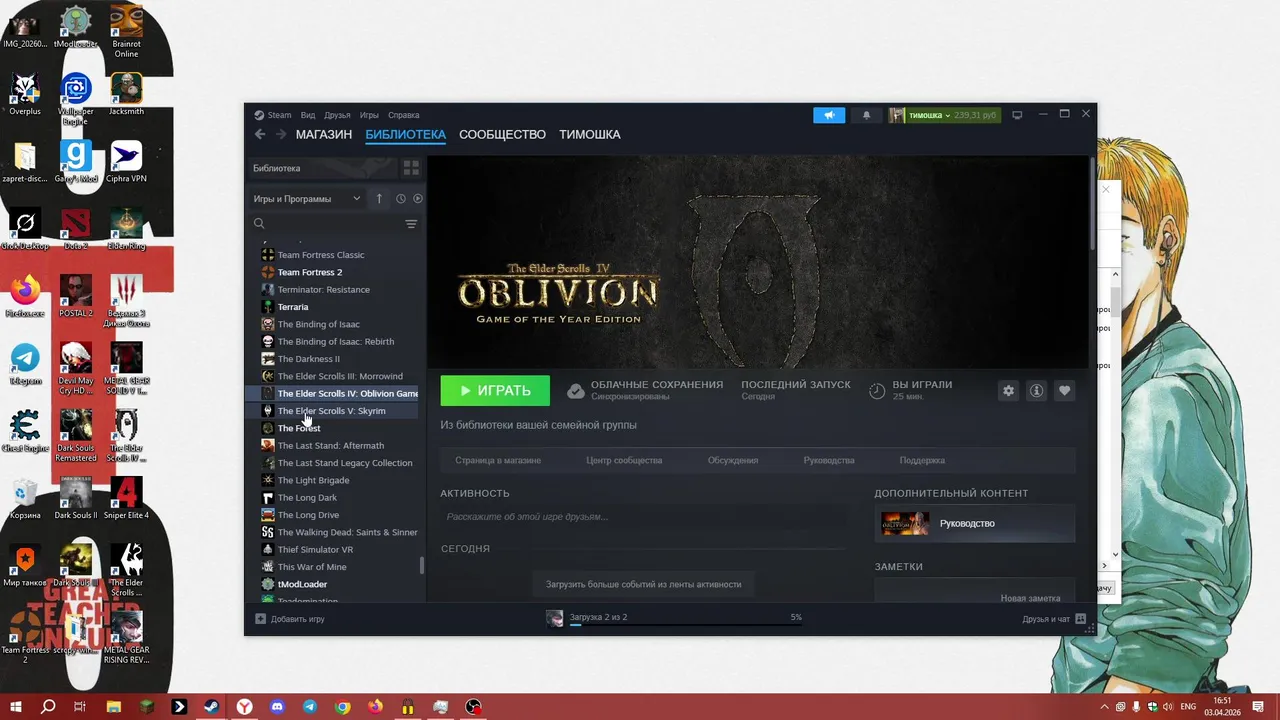Select the Корзина recycle bin icon
The image size is (1280, 720).
click(x=25, y=498)
